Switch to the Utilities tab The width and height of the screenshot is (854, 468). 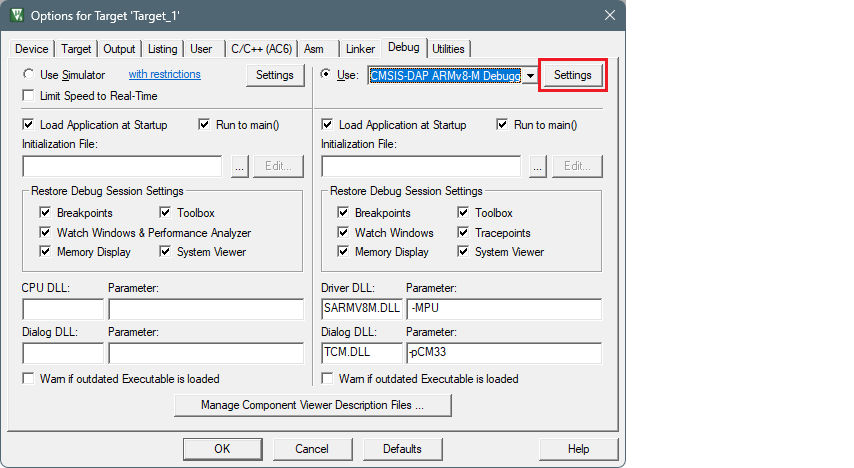coord(448,49)
